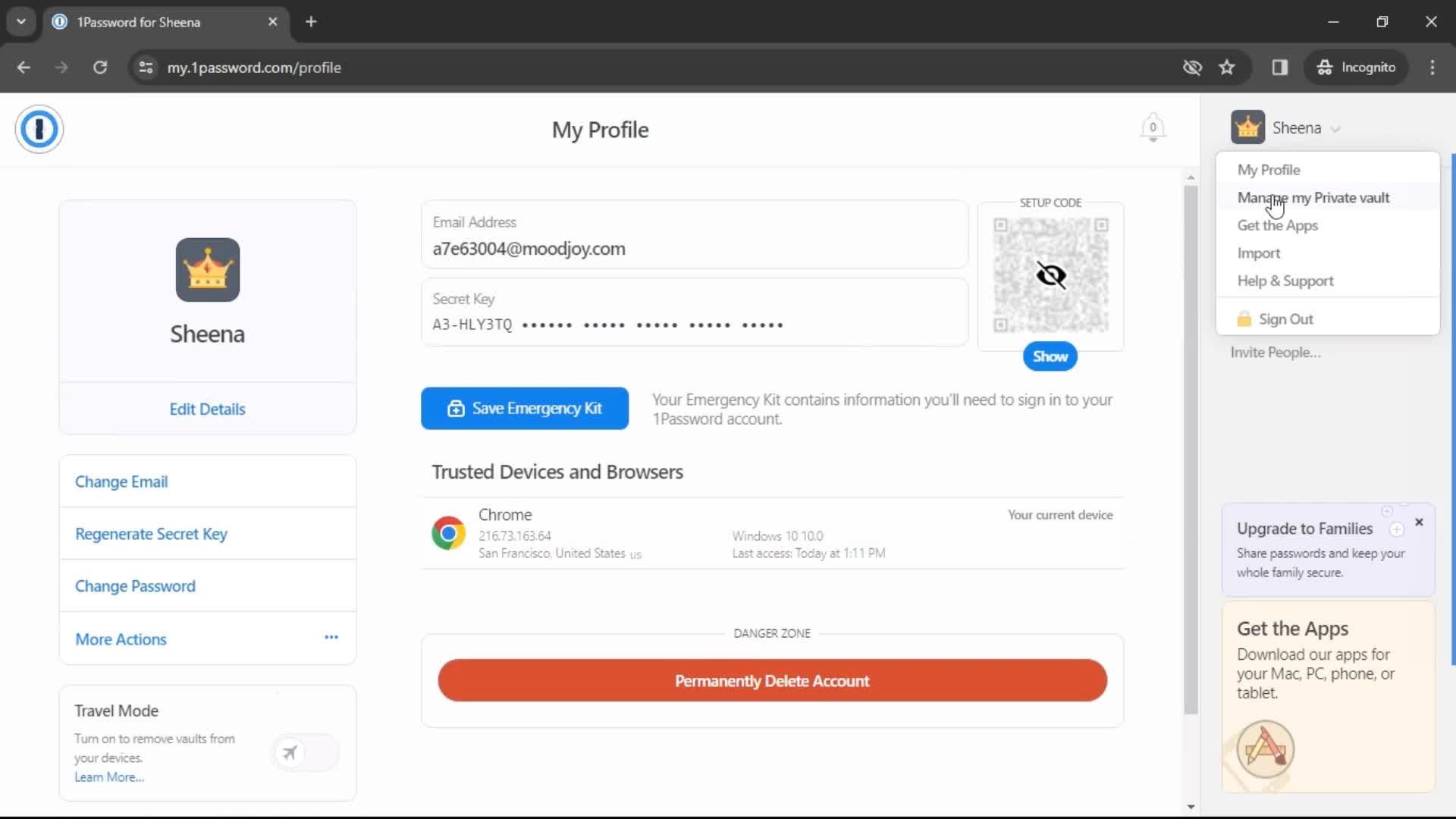Select Import from the dropdown menu
The height and width of the screenshot is (819, 1456).
tap(1259, 252)
